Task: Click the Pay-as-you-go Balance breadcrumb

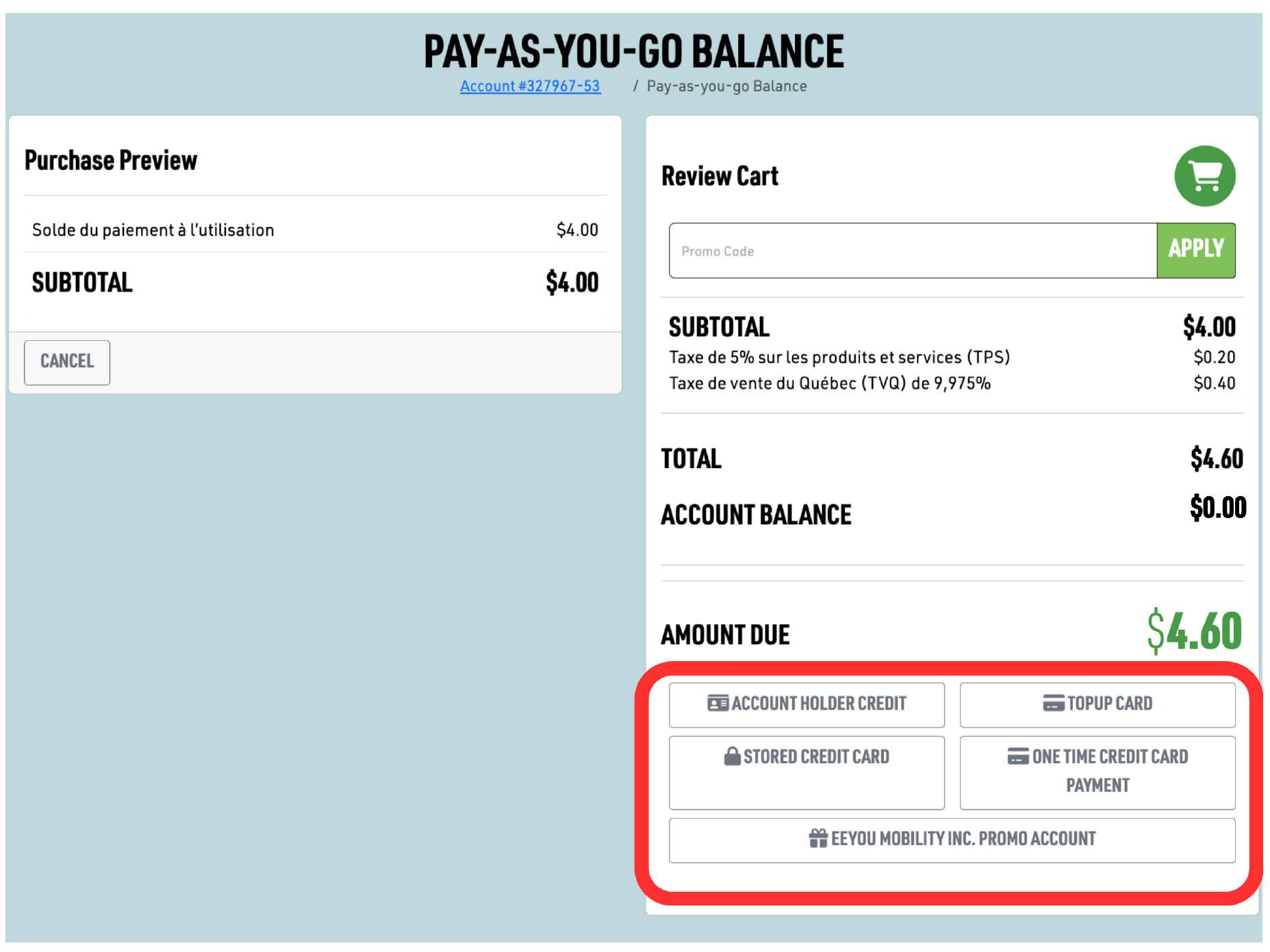Action: click(x=726, y=86)
